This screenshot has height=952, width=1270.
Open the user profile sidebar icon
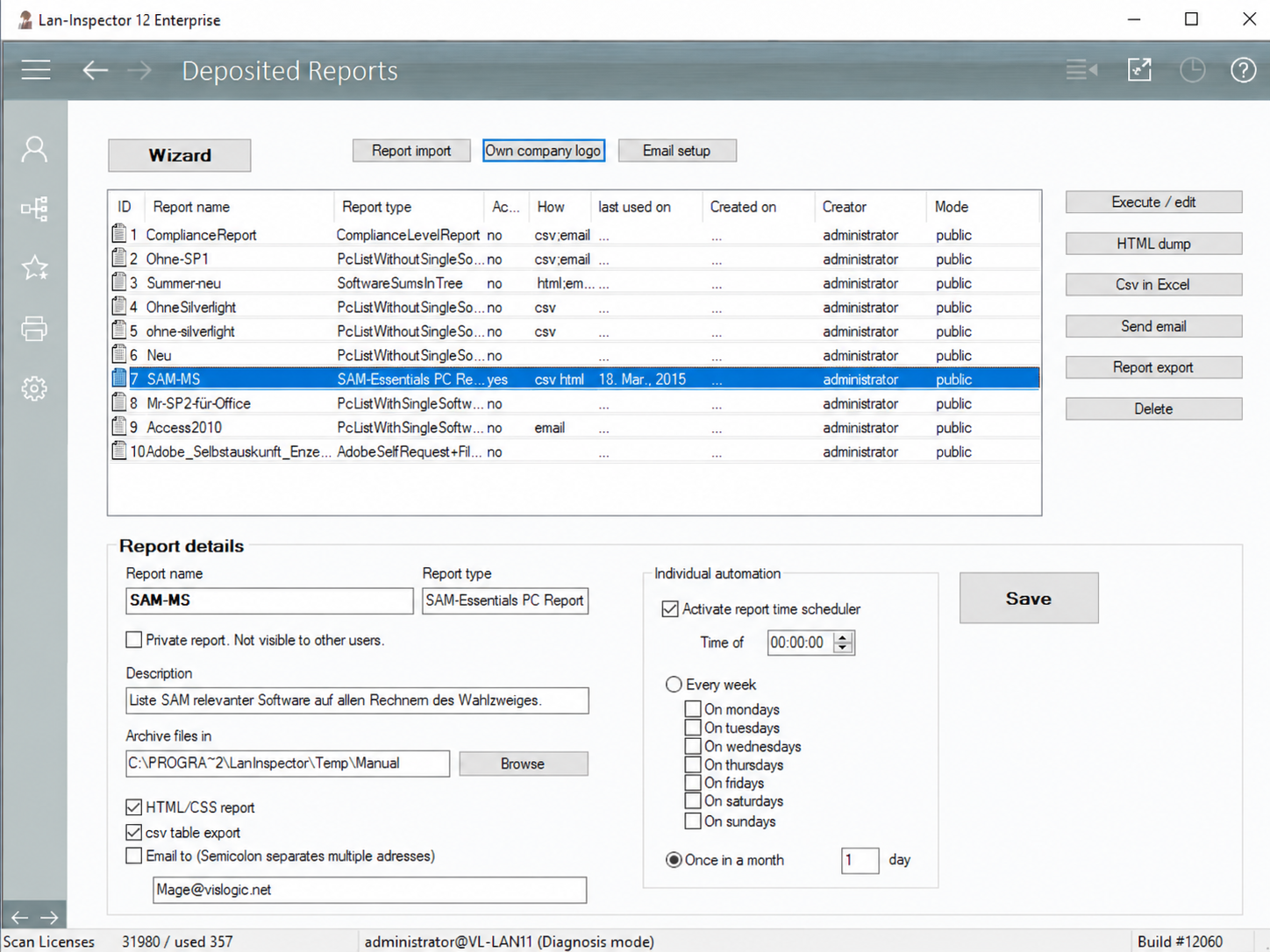34,149
